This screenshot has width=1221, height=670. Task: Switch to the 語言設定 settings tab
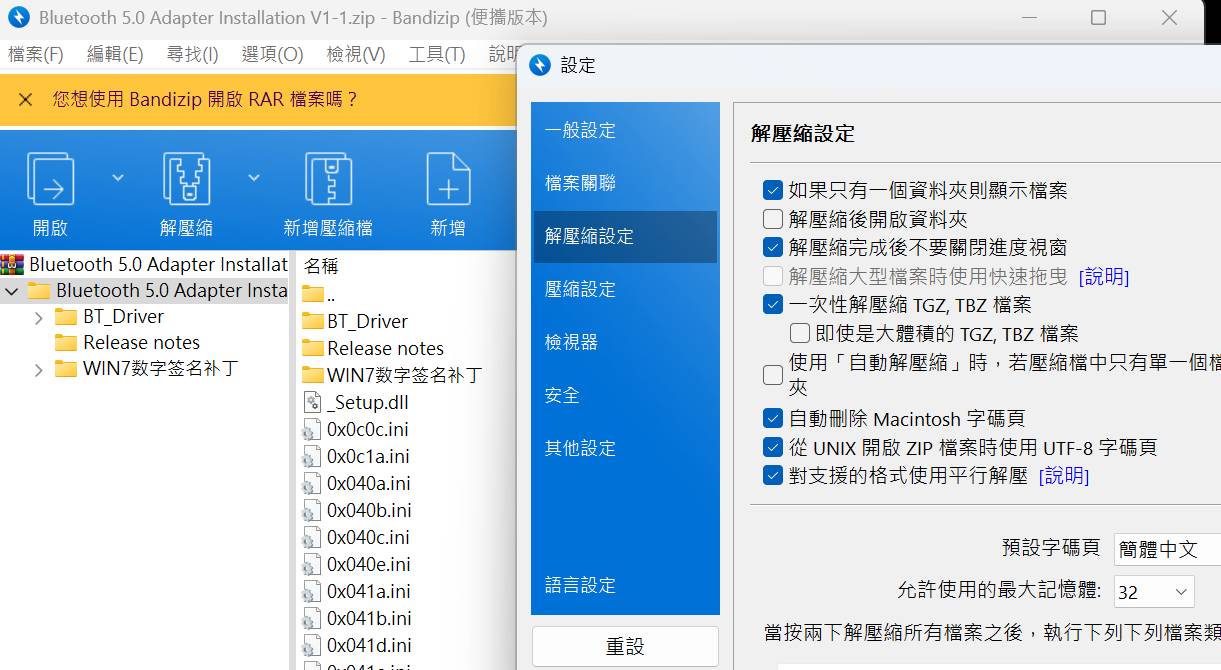(x=625, y=585)
